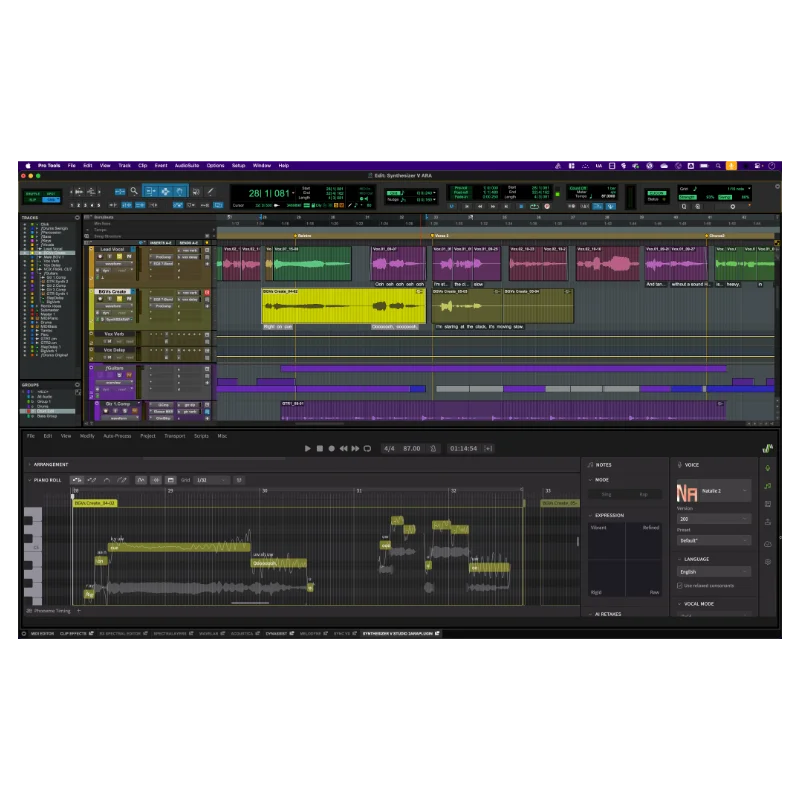Click Synthesizer V record button
The image size is (800, 800).
pos(332,448)
